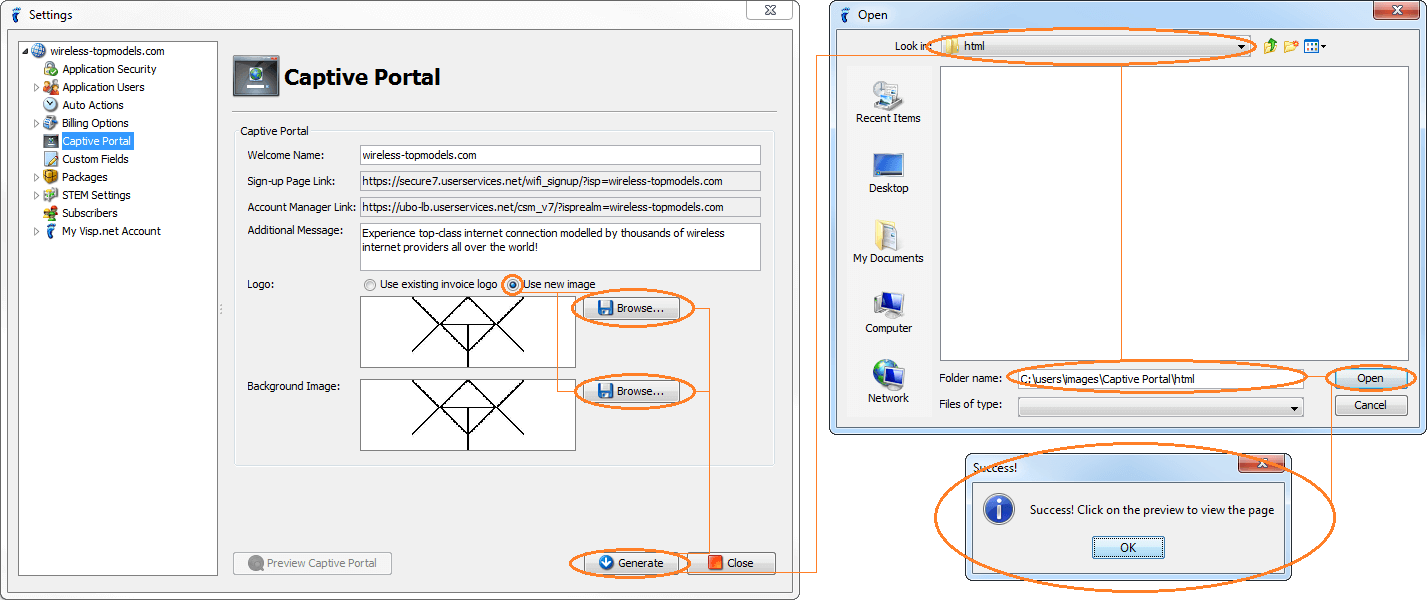
Task: Select Application Security in settings tree
Action: [x=109, y=69]
